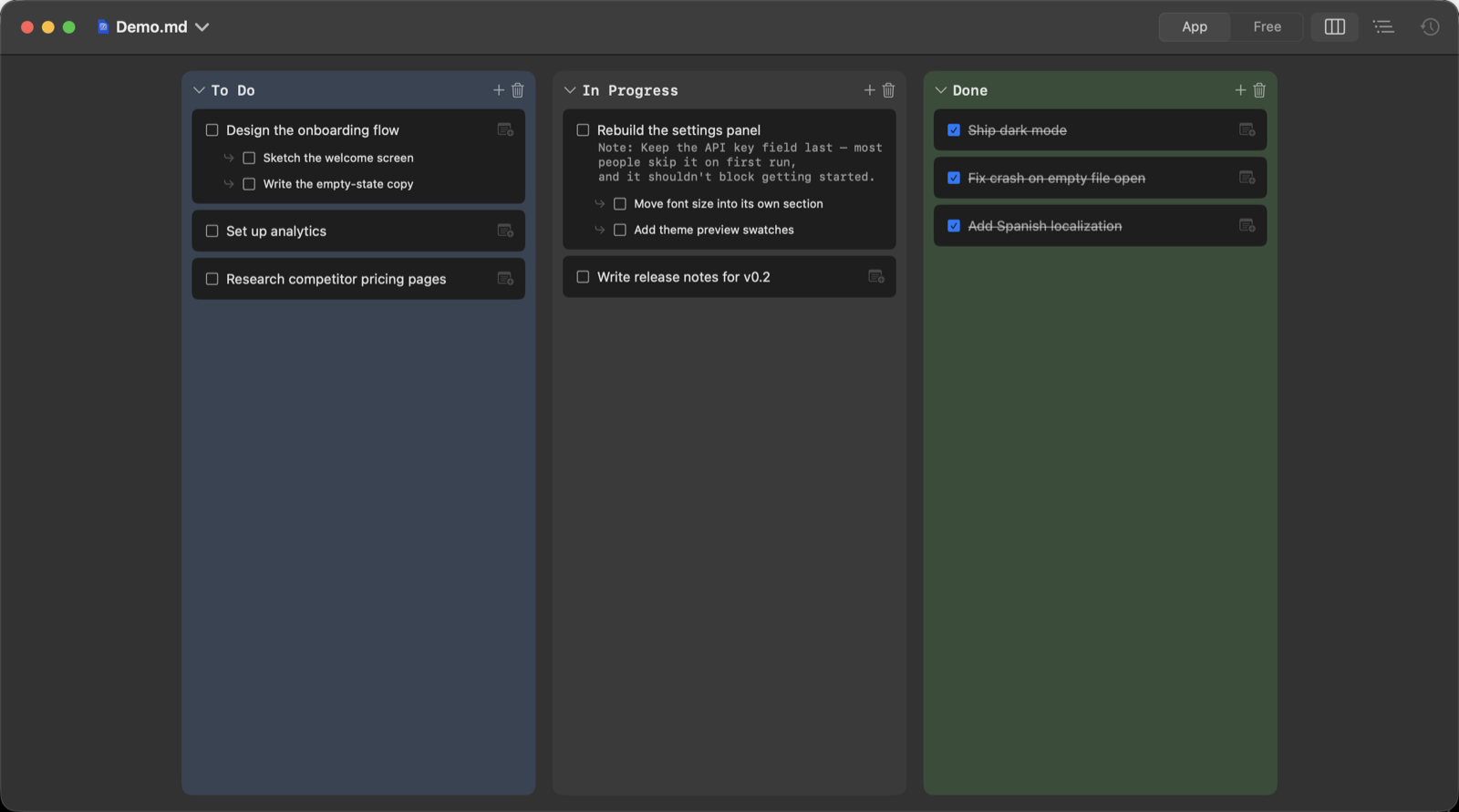This screenshot has width=1459, height=812.
Task: Tick Add theme preview swatches subtask
Action: (620, 230)
